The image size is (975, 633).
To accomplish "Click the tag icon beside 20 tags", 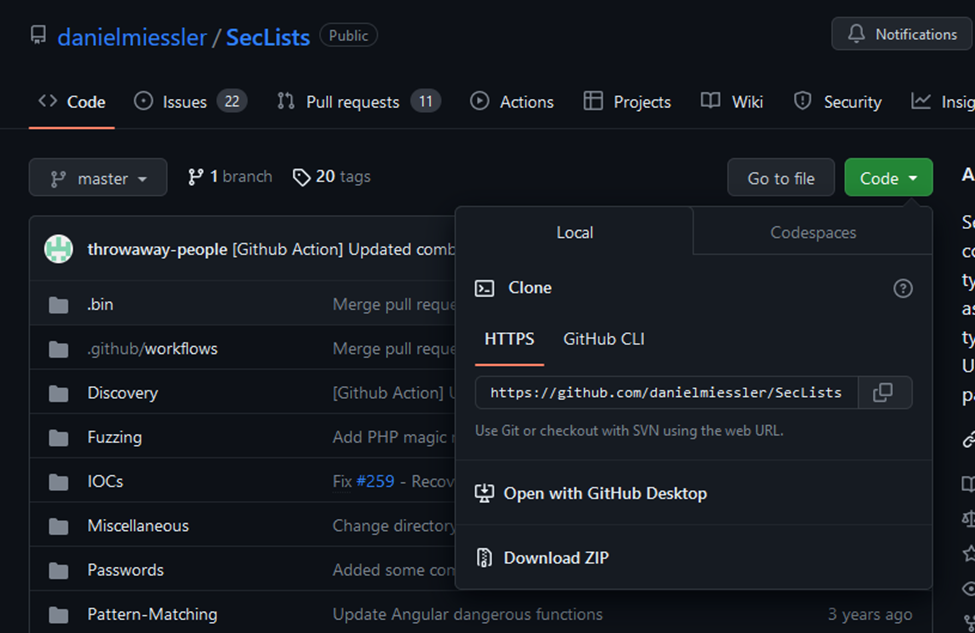I will click(x=302, y=178).
